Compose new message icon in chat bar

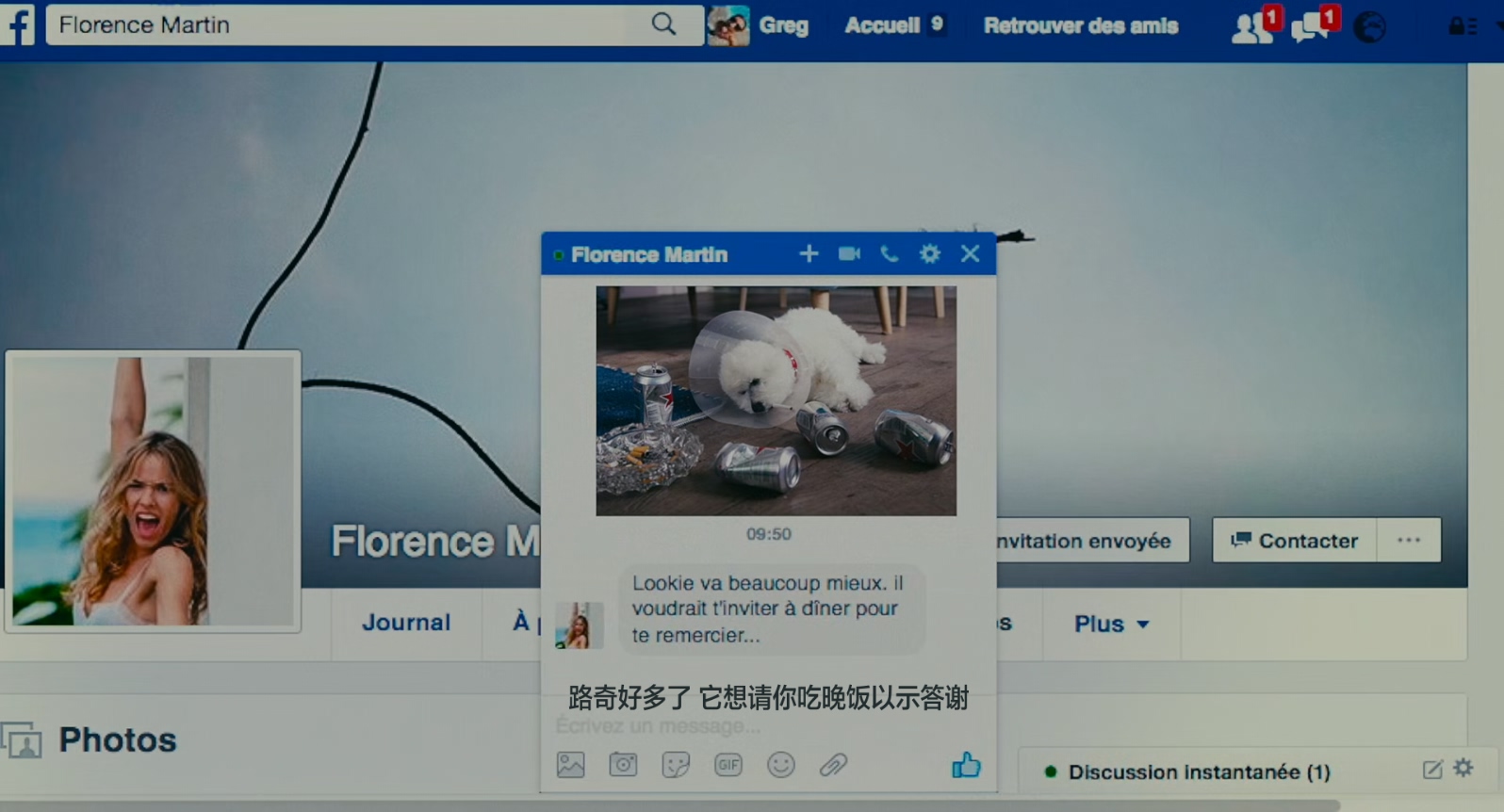tap(1432, 770)
